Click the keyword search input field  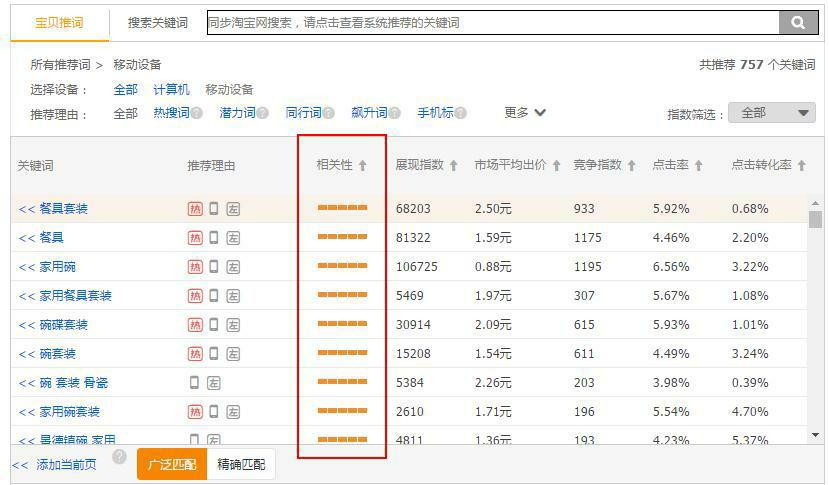tap(492, 22)
